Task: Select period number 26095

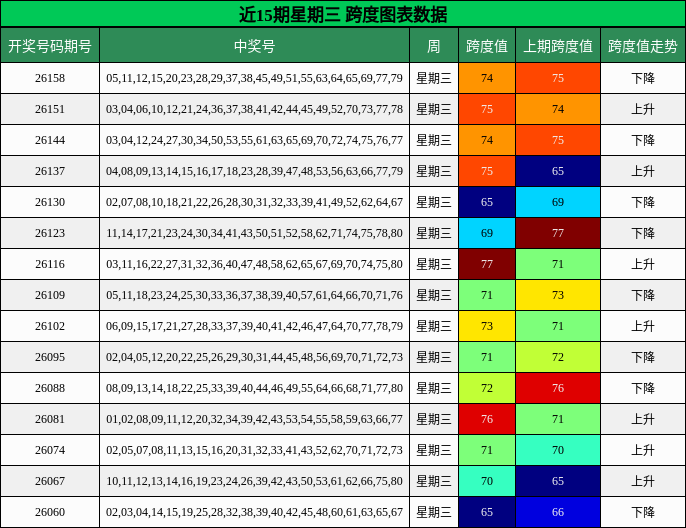Action: [50, 357]
